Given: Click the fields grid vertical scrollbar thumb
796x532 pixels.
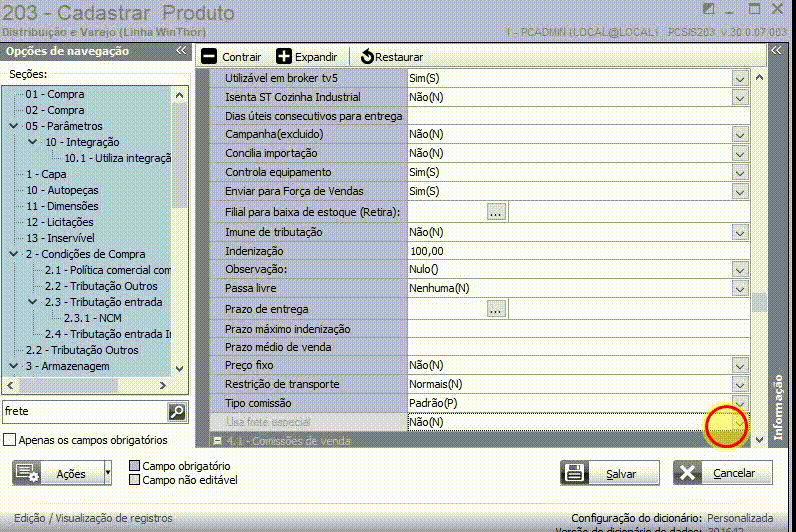Looking at the screenshot, I should [x=759, y=303].
